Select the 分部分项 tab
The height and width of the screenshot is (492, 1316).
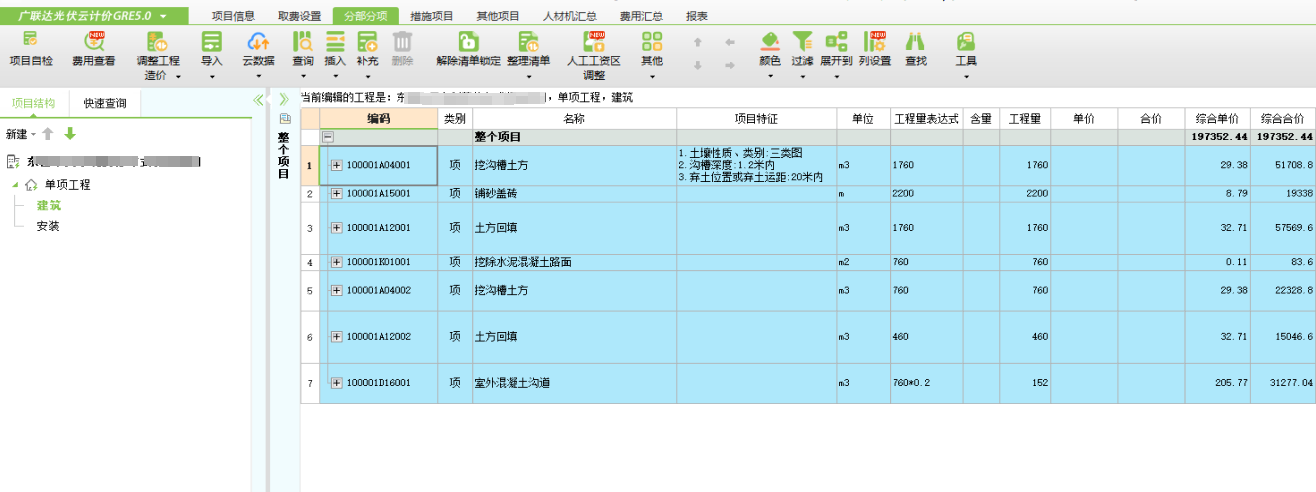coord(364,16)
